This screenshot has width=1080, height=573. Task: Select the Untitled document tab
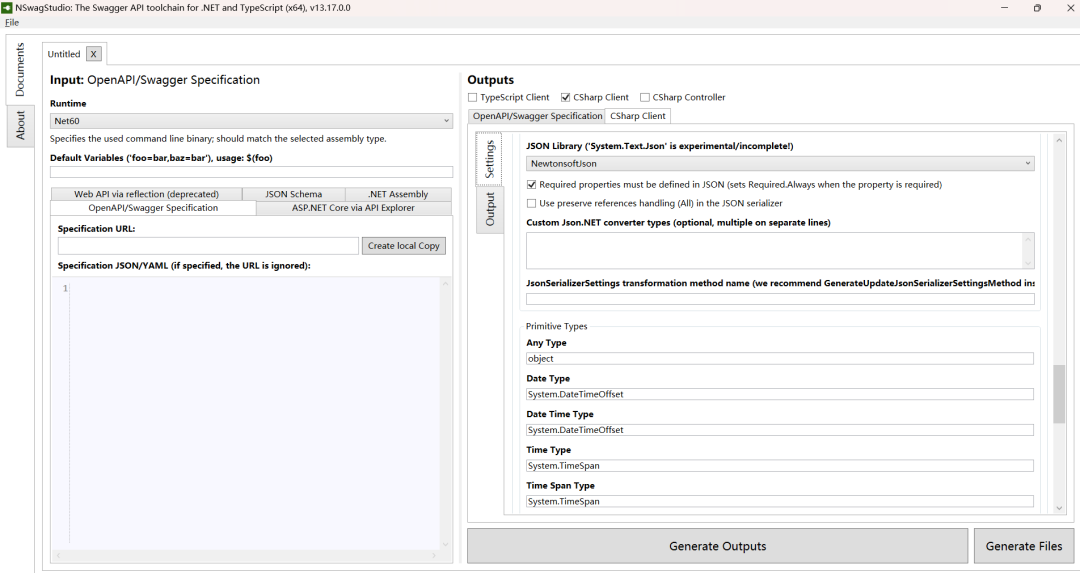pos(64,54)
